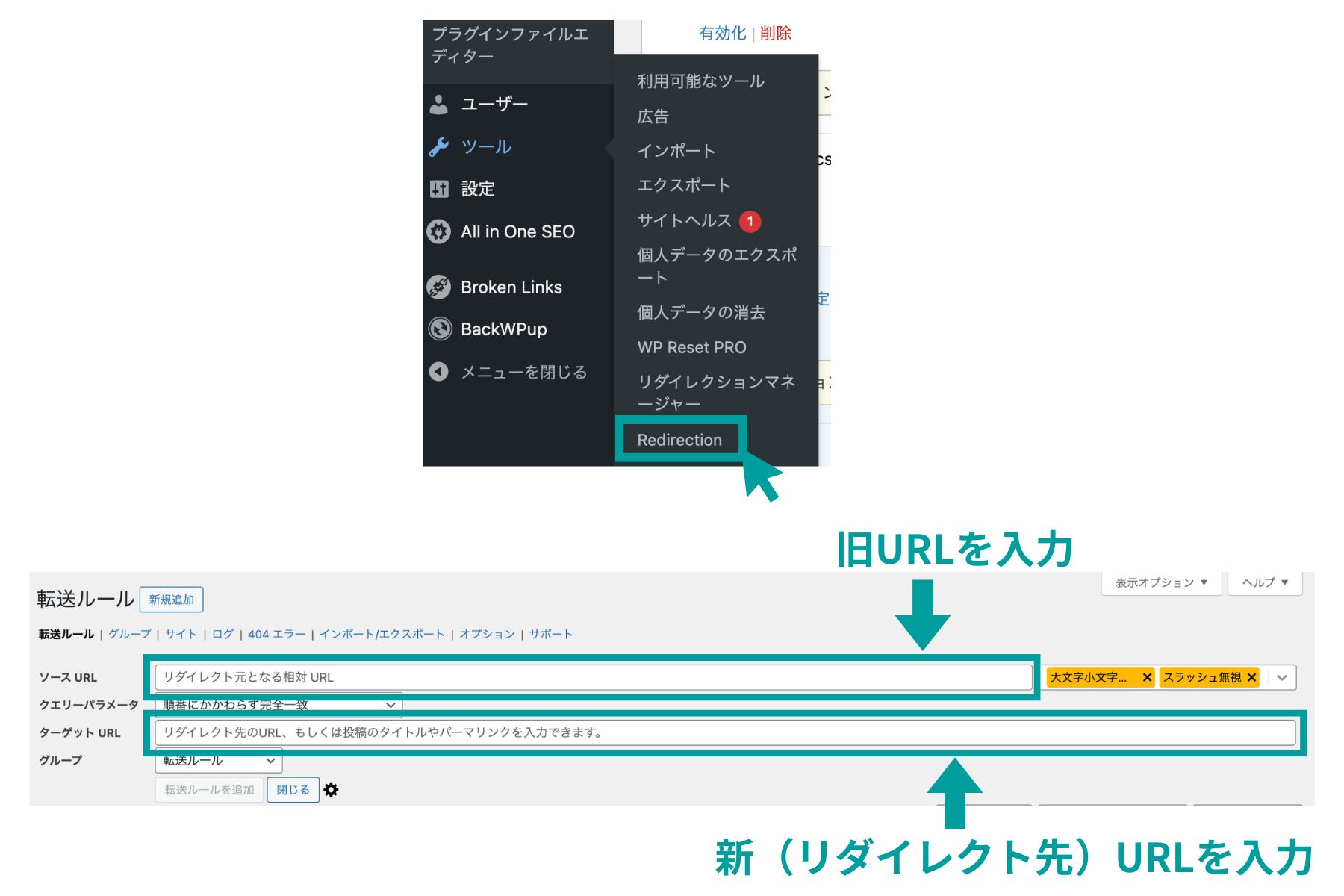This screenshot has width=1344, height=896.
Task: Remove the スラッシュ無視 flag tag
Action: click(1251, 677)
